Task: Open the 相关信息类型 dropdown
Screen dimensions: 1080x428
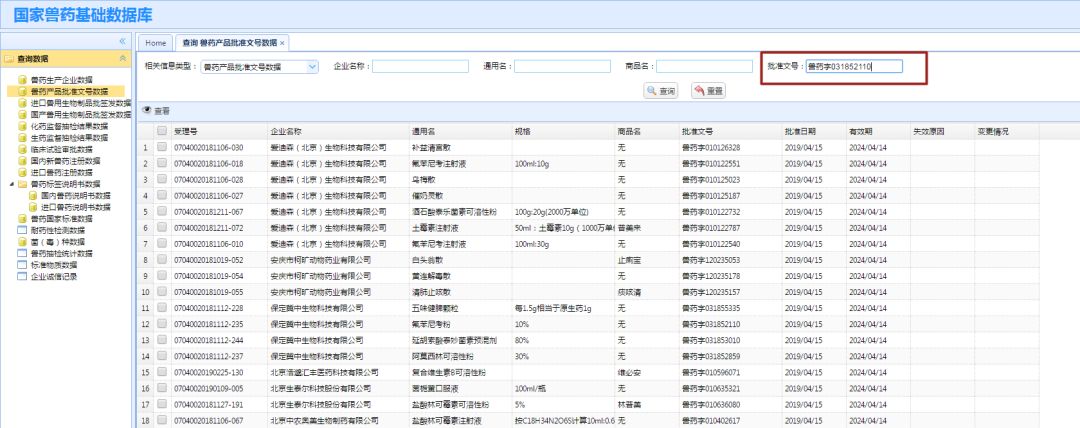Action: pyautogui.click(x=312, y=67)
